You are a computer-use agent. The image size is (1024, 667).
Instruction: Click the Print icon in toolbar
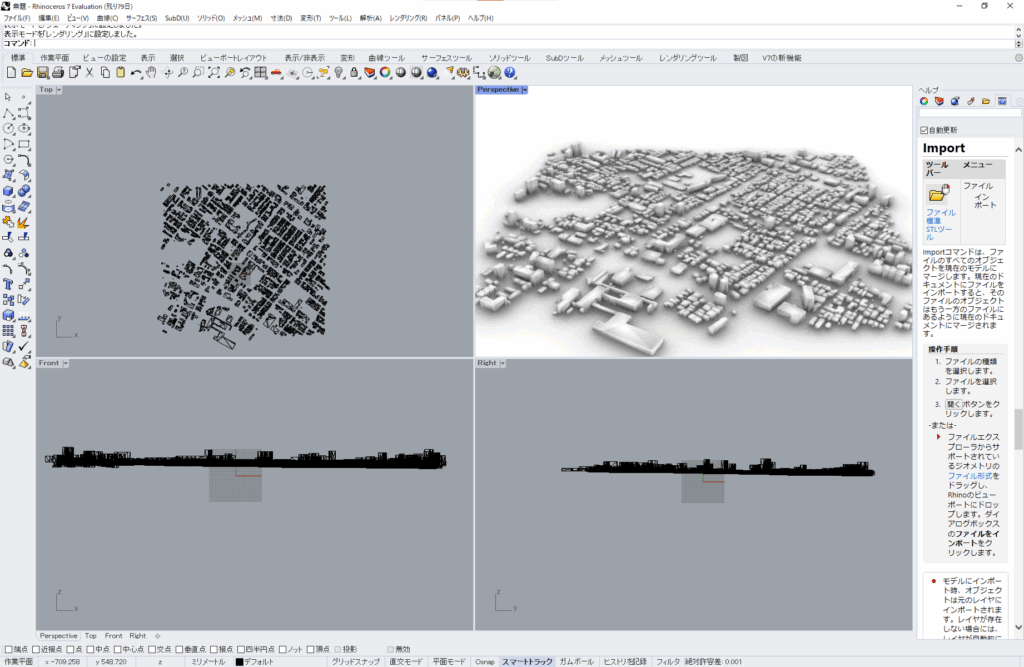pyautogui.click(x=59, y=73)
